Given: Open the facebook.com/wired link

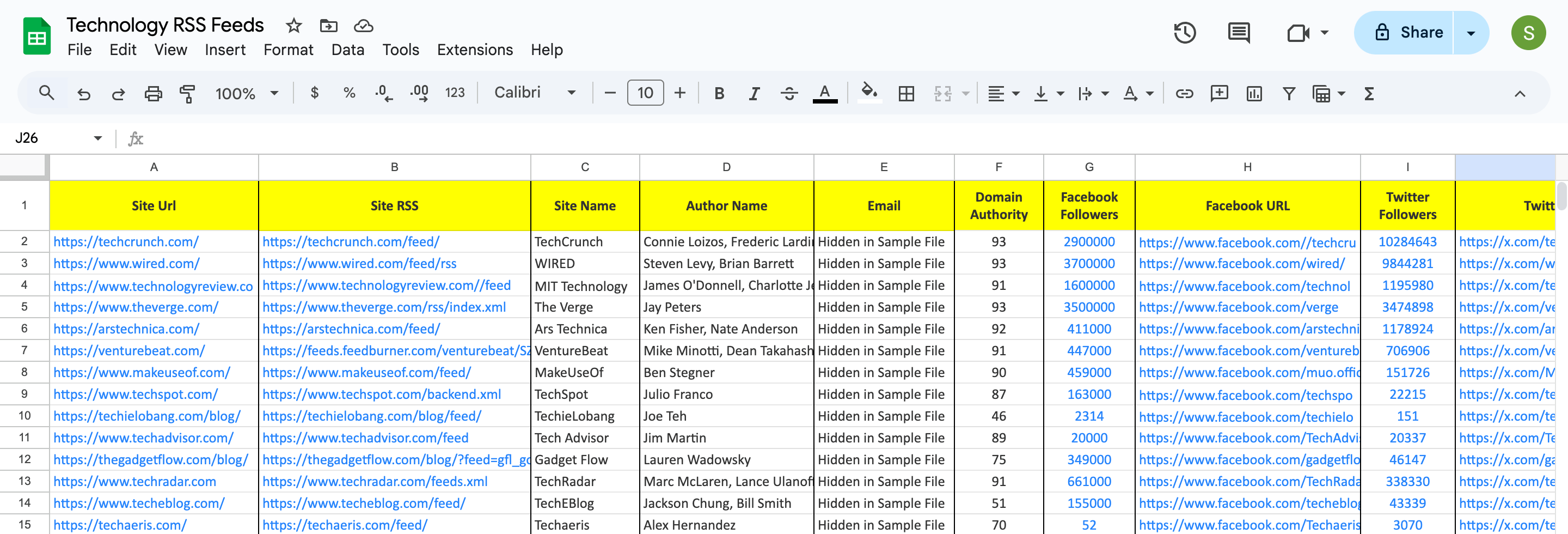Looking at the screenshot, I should (x=1242, y=264).
